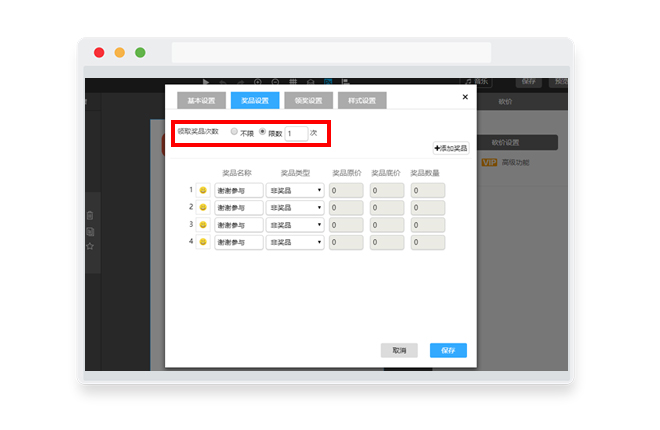Click the play icon in the editor toolbar

[205, 82]
